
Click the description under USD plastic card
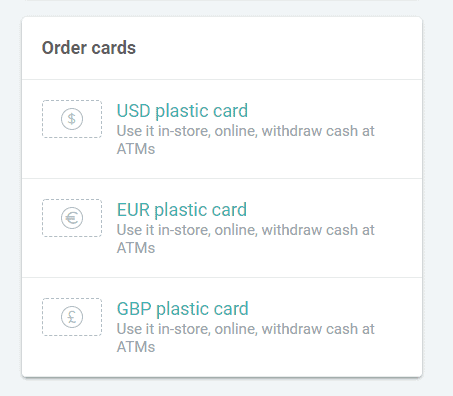(x=246, y=140)
